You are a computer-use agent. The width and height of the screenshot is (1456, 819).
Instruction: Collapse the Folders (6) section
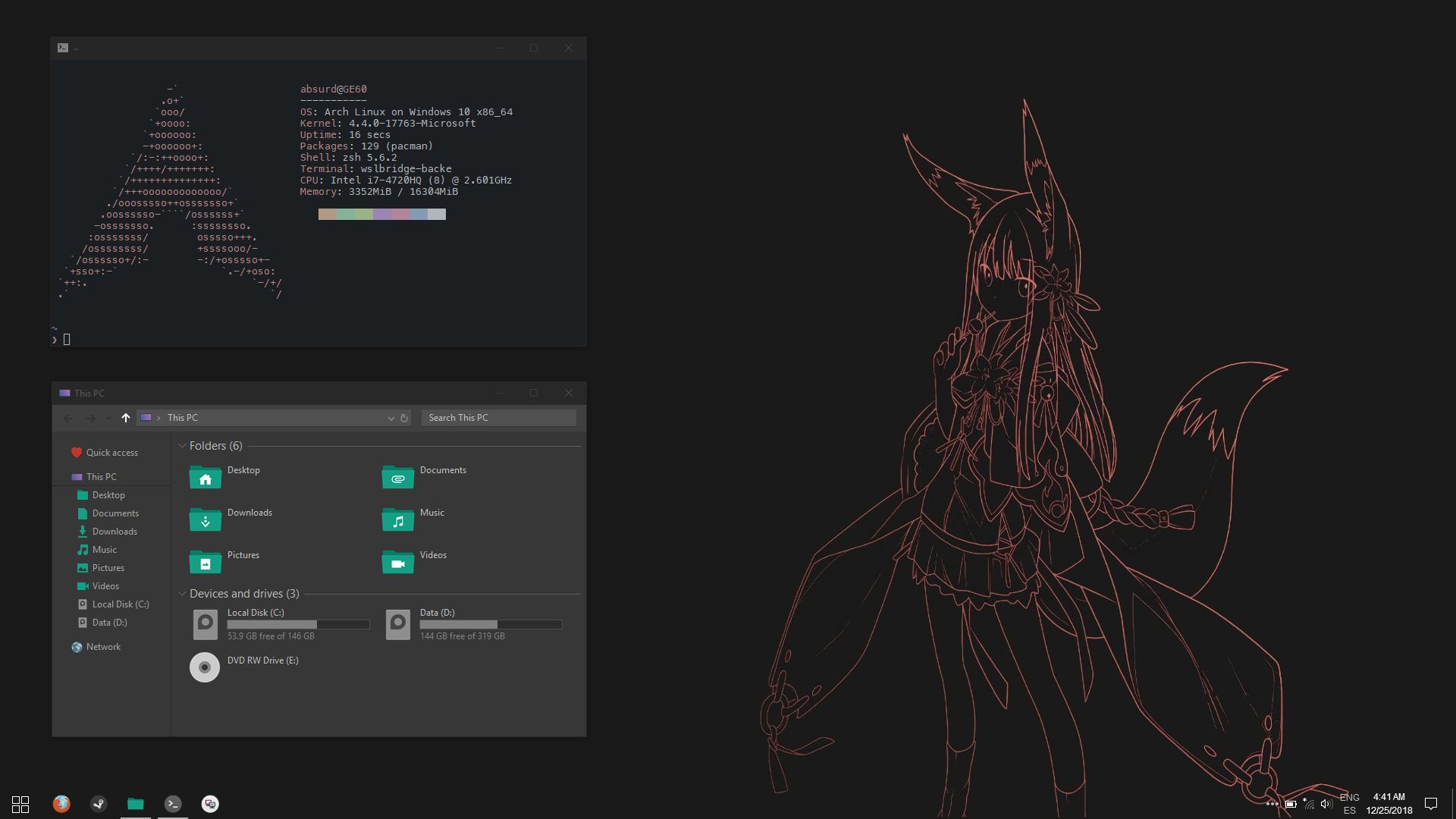coord(182,446)
